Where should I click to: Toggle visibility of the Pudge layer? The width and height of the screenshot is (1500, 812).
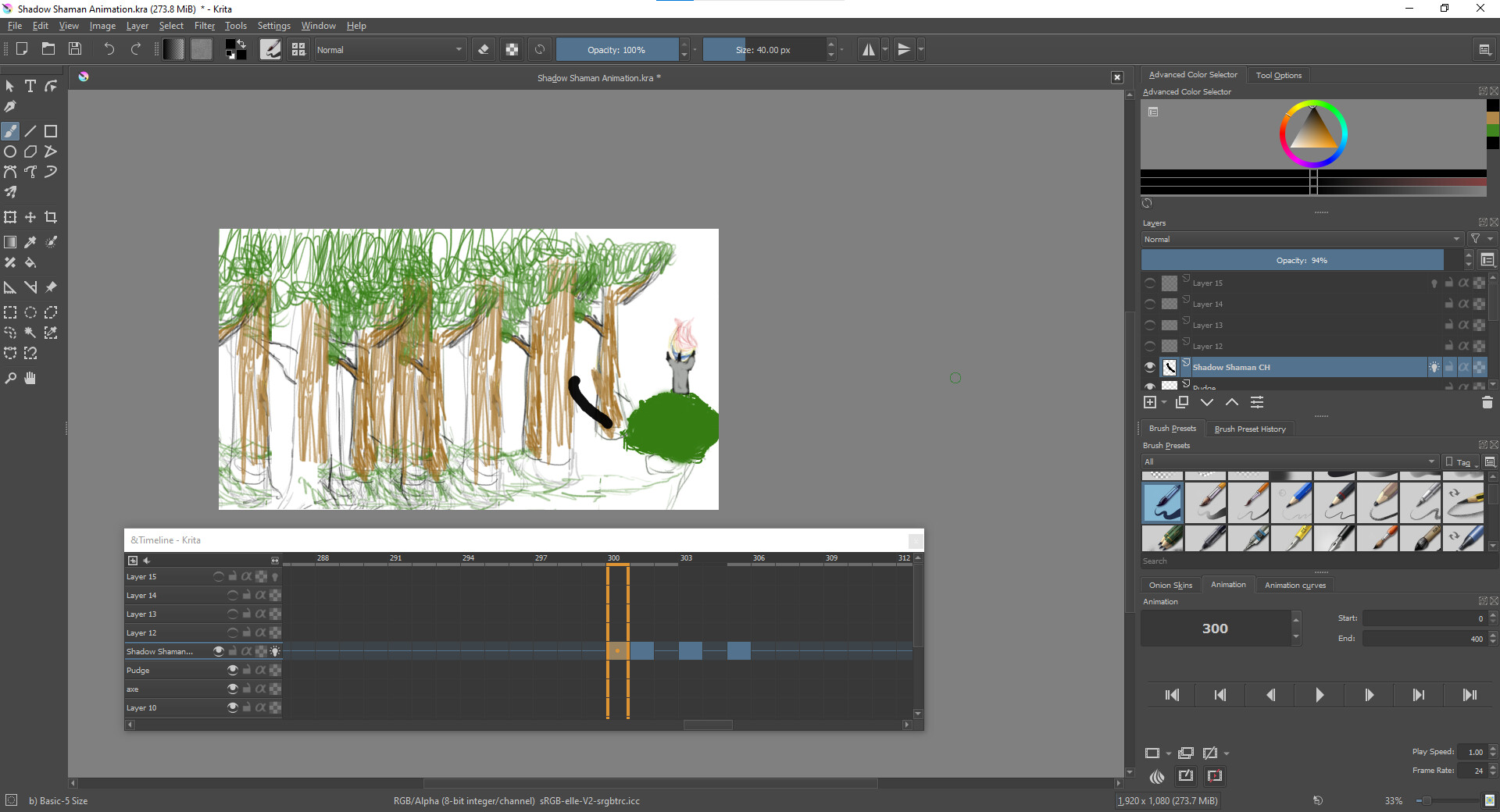232,669
